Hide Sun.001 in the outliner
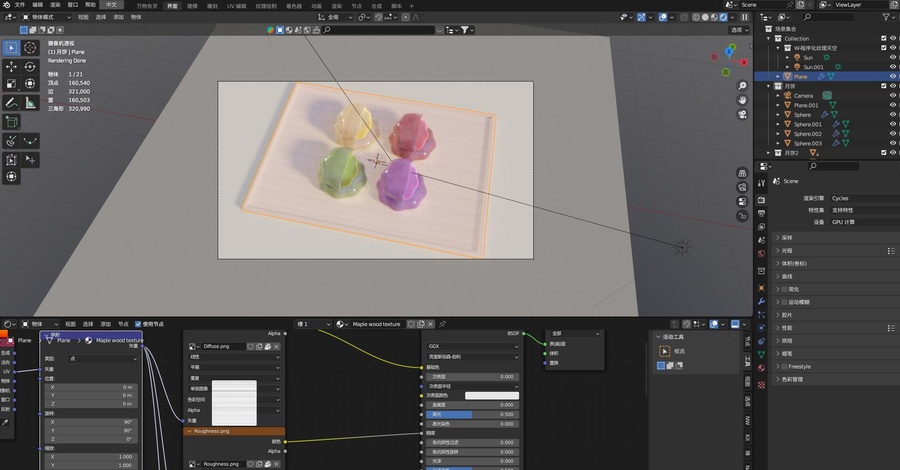The image size is (900, 470). pyautogui.click(x=893, y=67)
